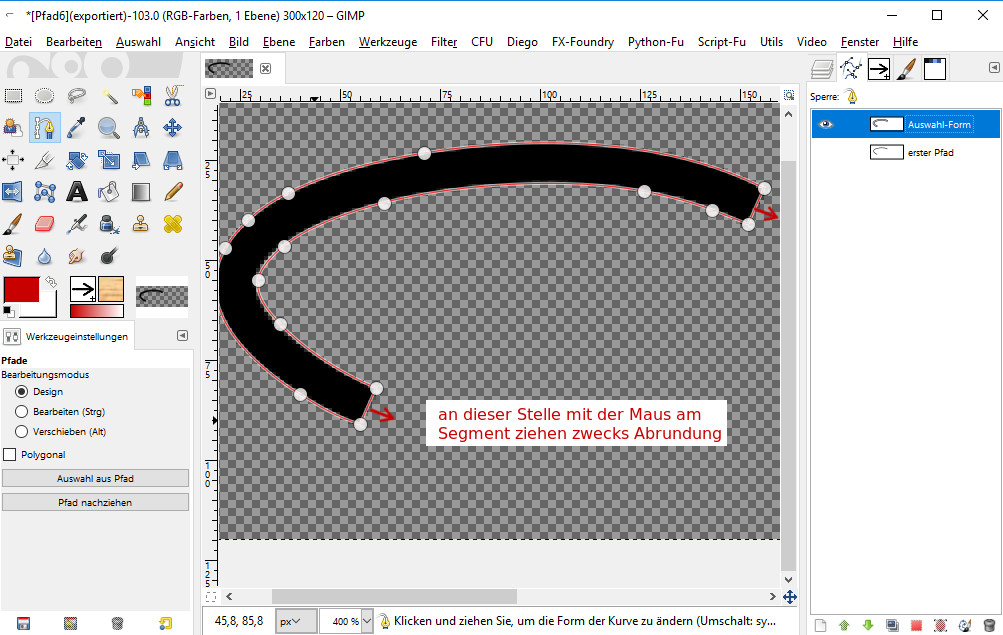
Task: Hide the Auswahl-Form path with eye icon
Action: click(x=826, y=124)
